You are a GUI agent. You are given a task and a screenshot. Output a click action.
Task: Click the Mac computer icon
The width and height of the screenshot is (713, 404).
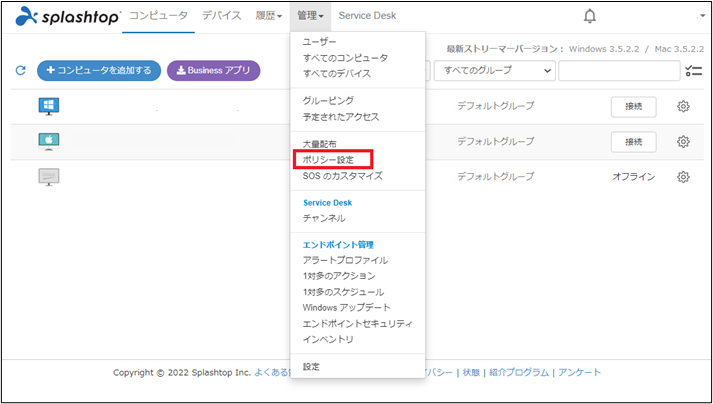coord(49,142)
